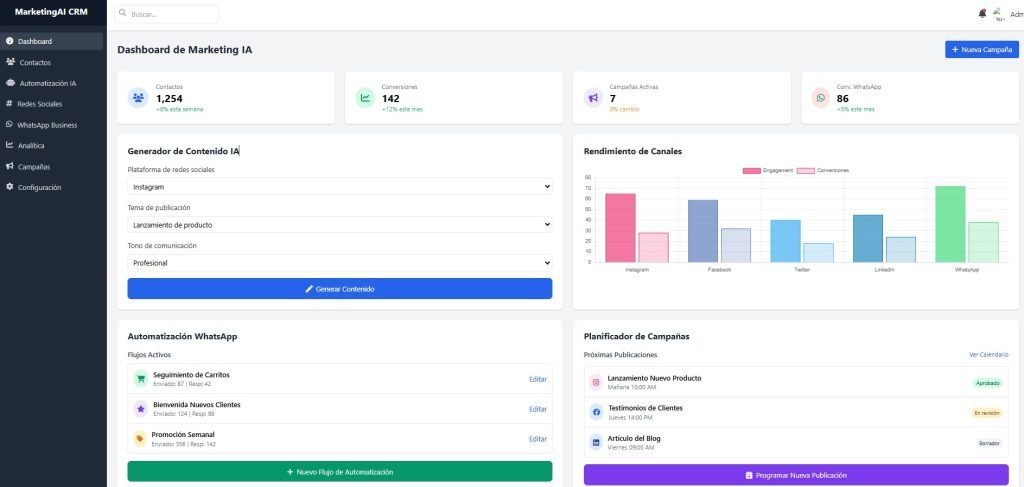This screenshot has height=487, width=1024.
Task: Open the Ver Calendario link
Action: coord(988,355)
